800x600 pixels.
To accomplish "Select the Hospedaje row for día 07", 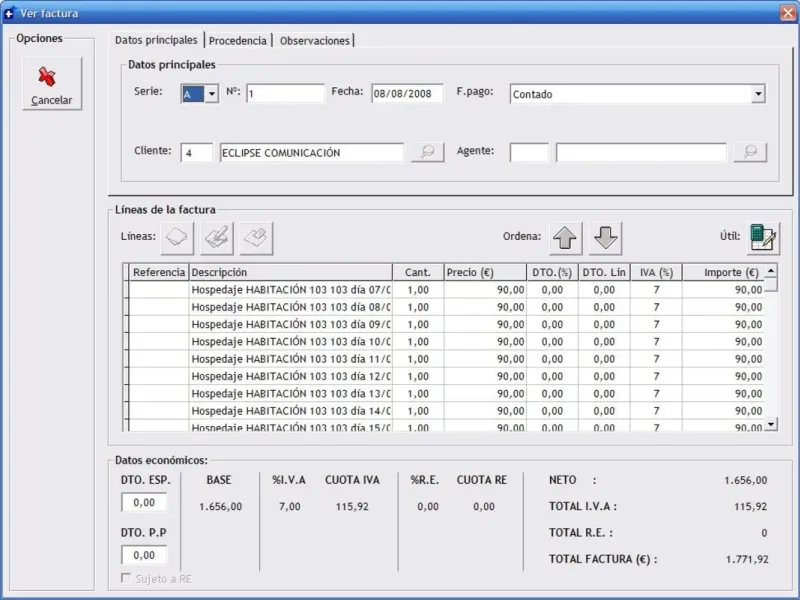I will click(x=446, y=290).
